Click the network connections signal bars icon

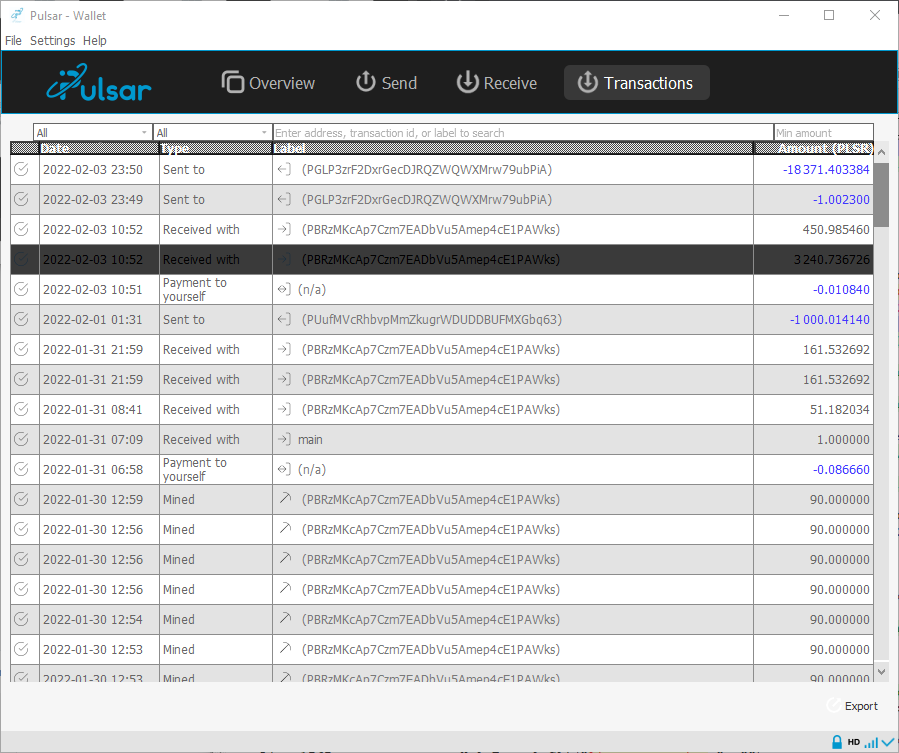pos(871,743)
